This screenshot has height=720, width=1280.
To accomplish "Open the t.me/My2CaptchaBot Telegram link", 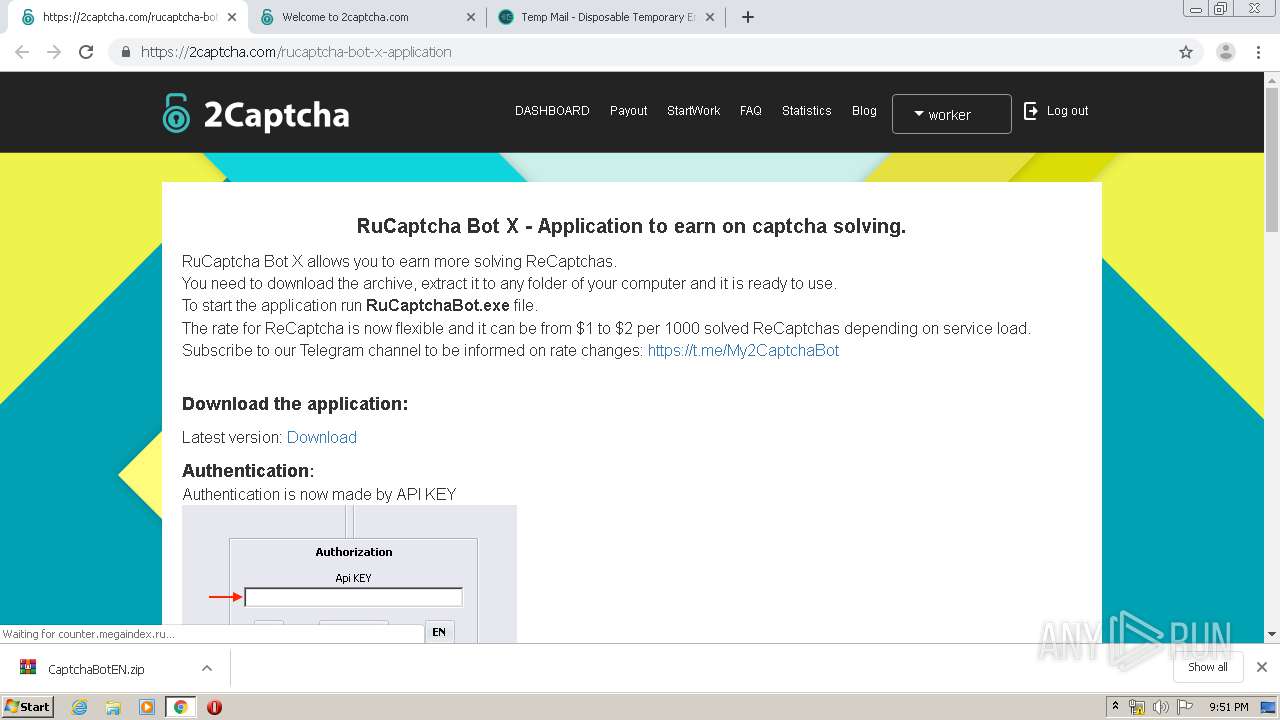I will [743, 350].
